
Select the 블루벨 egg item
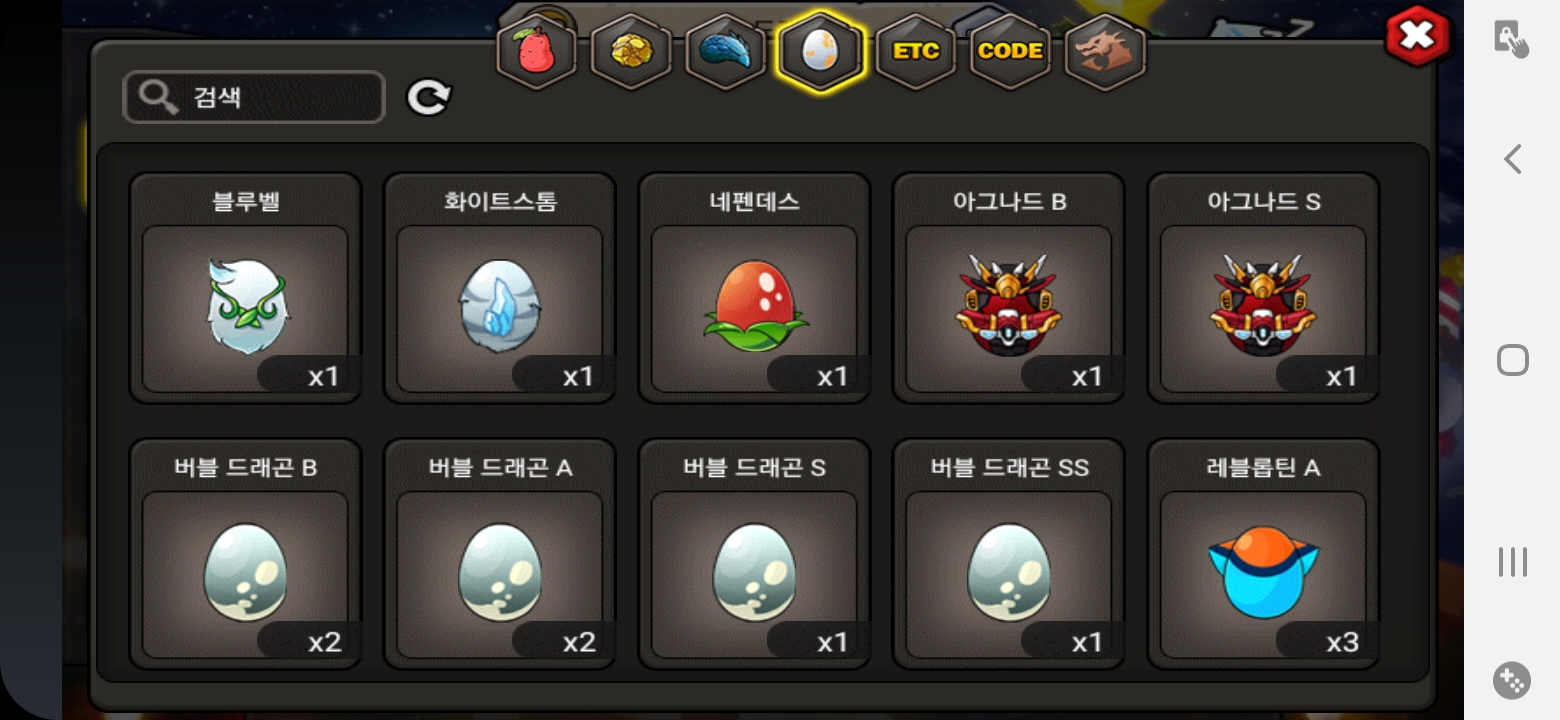245,288
